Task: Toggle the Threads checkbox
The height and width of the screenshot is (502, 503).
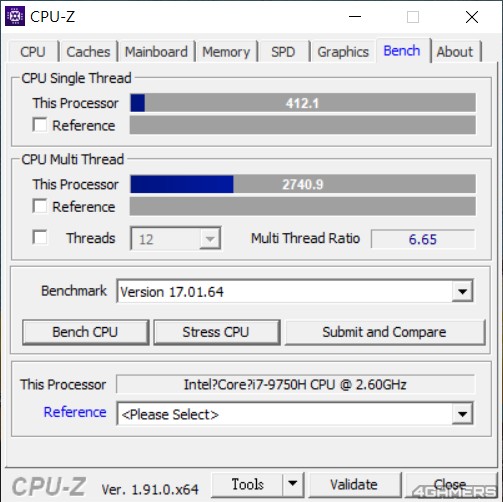Action: tap(40, 237)
